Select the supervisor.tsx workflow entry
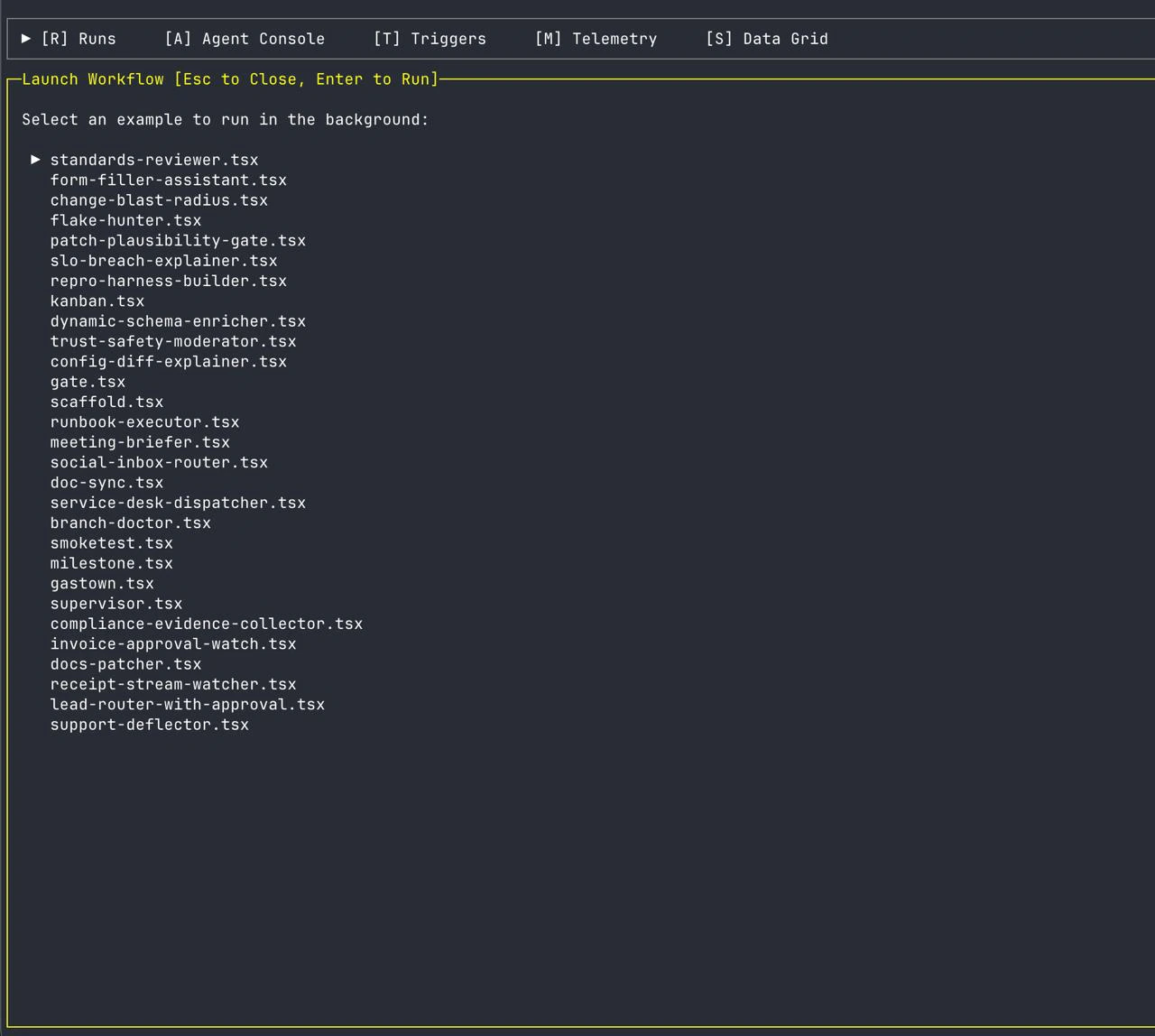Viewport: 1155px width, 1036px height. click(115, 603)
